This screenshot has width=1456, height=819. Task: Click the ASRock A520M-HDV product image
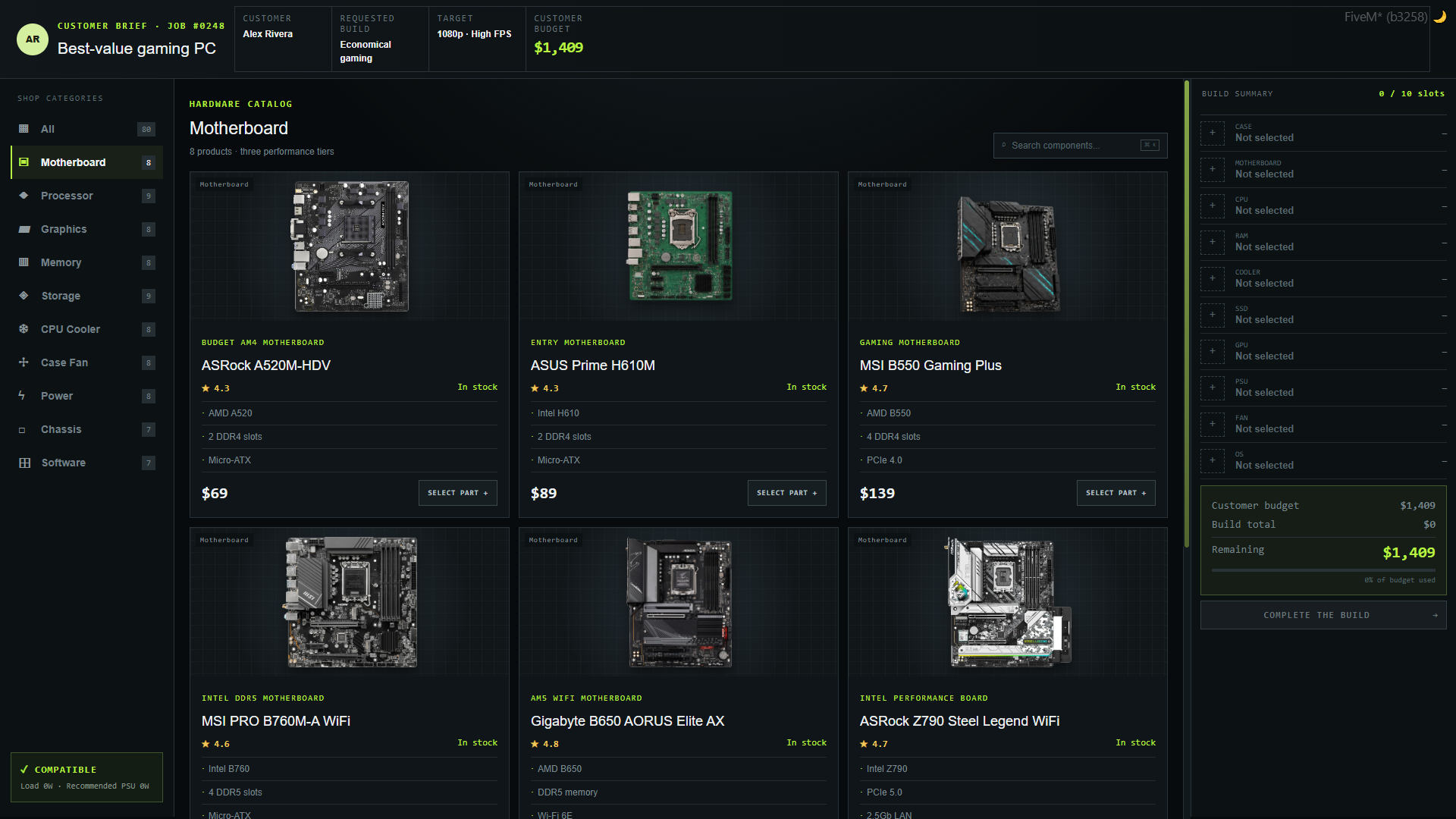350,246
